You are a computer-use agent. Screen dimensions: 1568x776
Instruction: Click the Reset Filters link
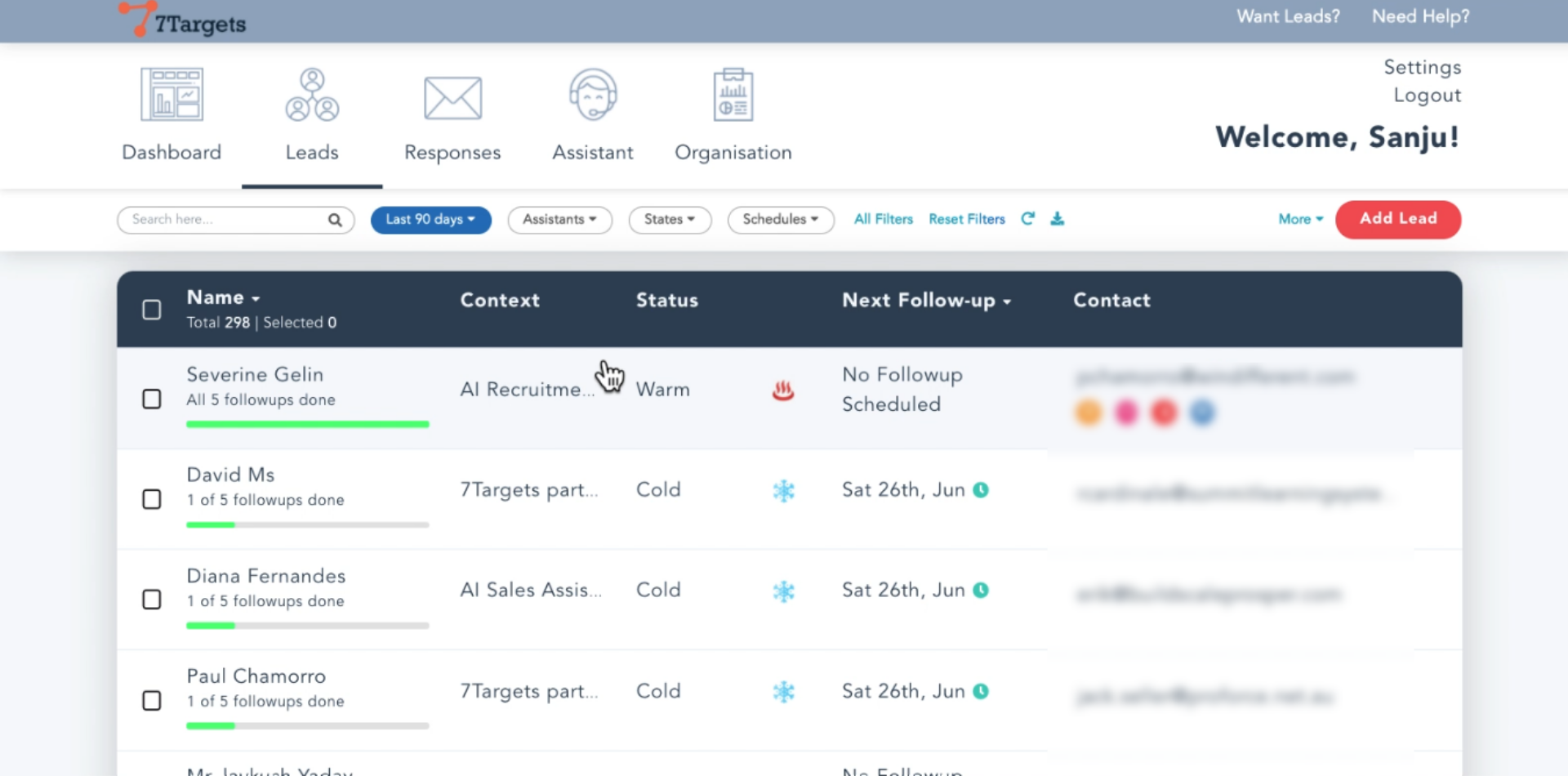966,219
